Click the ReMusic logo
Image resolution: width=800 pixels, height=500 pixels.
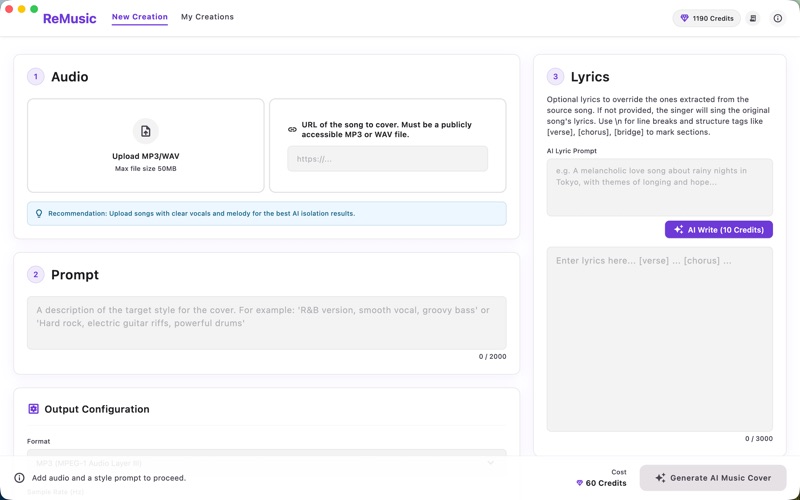(x=69, y=18)
